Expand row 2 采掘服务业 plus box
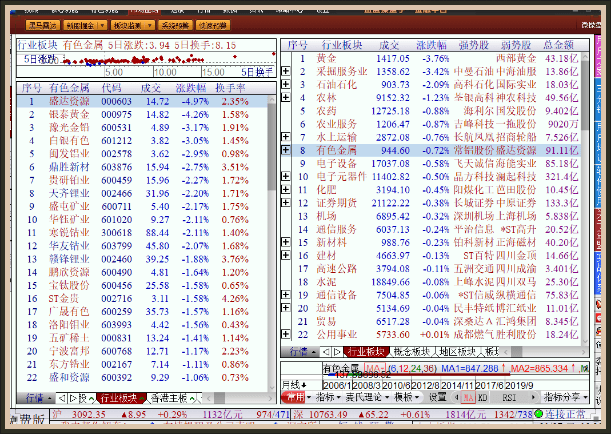Screen dimensions: 611x434 point(286,71)
